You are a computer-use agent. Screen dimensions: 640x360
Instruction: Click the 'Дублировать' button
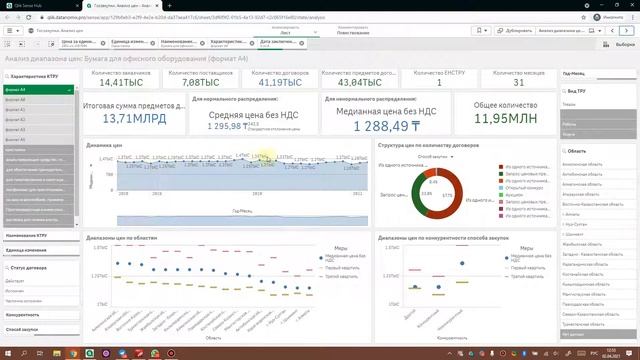(x=515, y=31)
